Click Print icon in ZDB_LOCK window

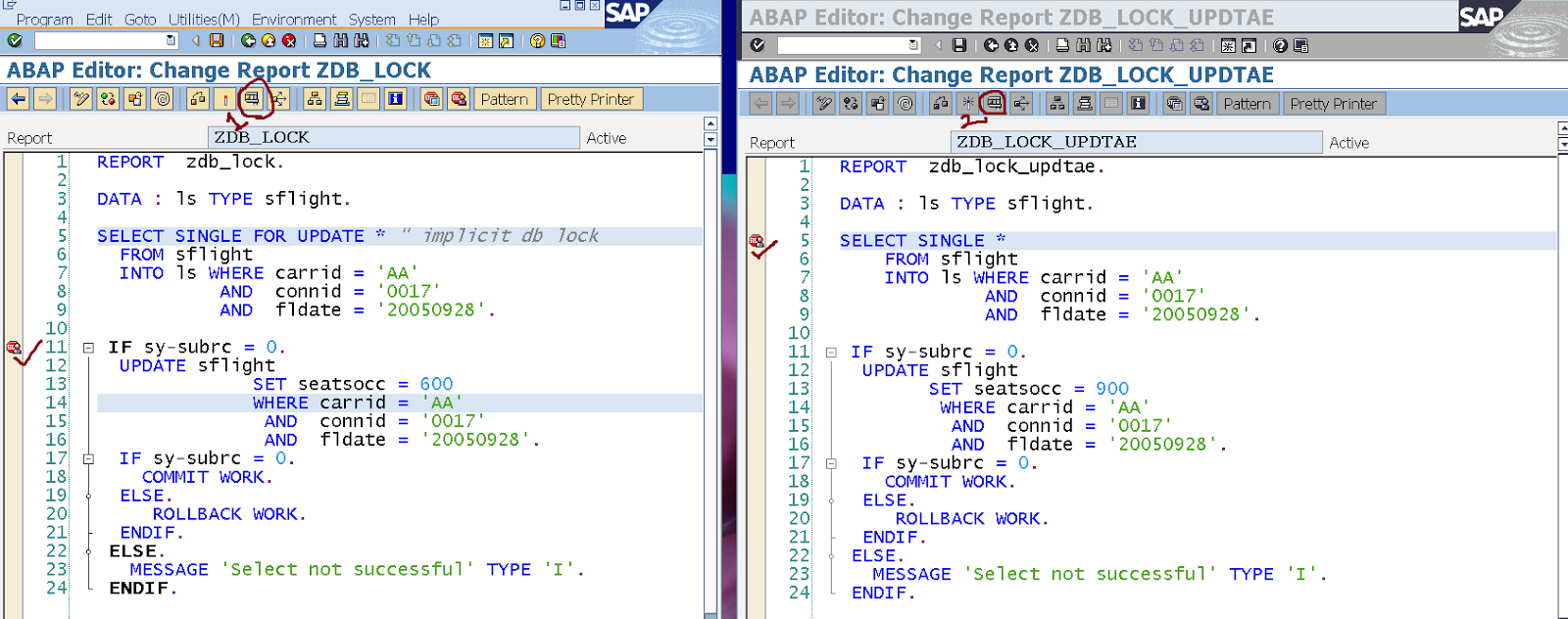pyautogui.click(x=319, y=40)
